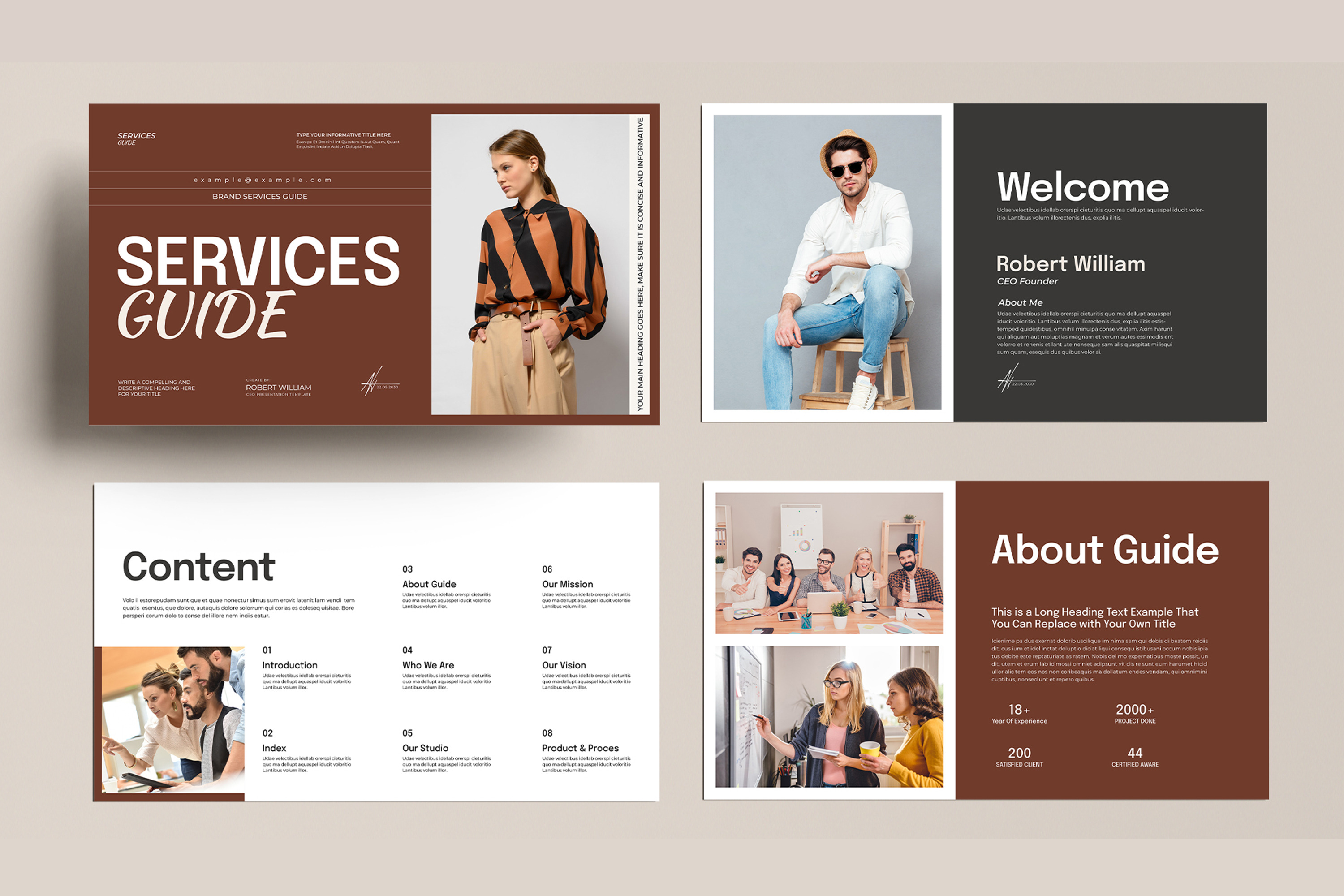Click the vertical heading text beside the cover photo
This screenshot has height=896, width=1344.
pyautogui.click(x=640, y=265)
